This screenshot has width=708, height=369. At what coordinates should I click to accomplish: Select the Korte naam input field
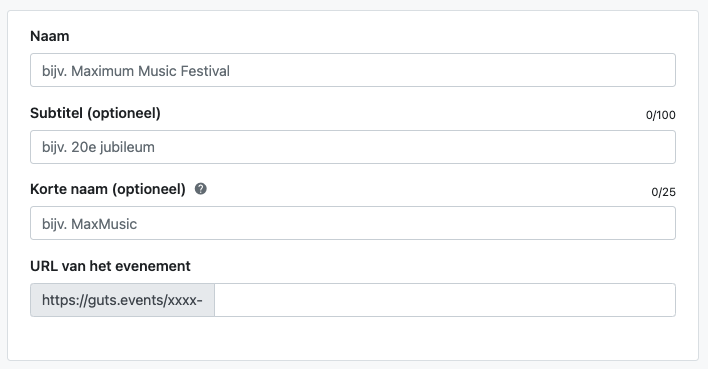point(353,223)
